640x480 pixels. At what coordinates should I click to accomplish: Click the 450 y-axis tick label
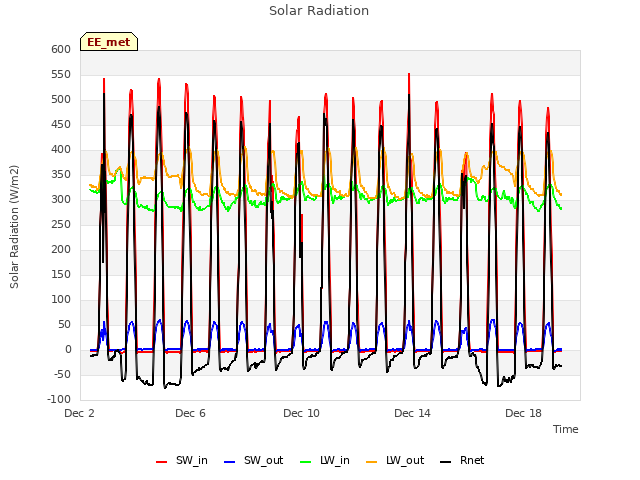61,124
